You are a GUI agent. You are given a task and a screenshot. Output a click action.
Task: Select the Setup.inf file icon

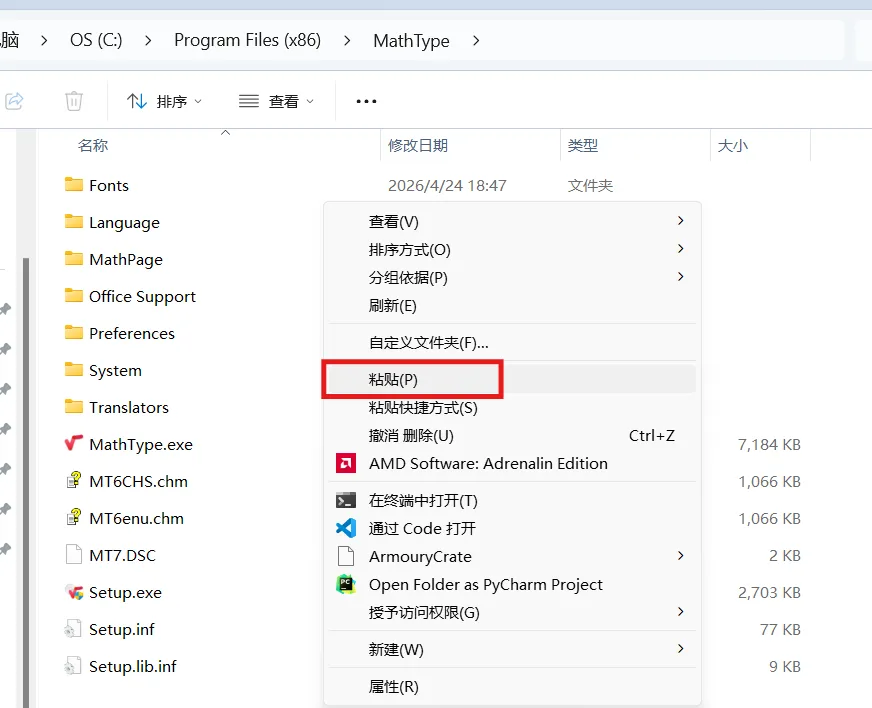tap(73, 629)
